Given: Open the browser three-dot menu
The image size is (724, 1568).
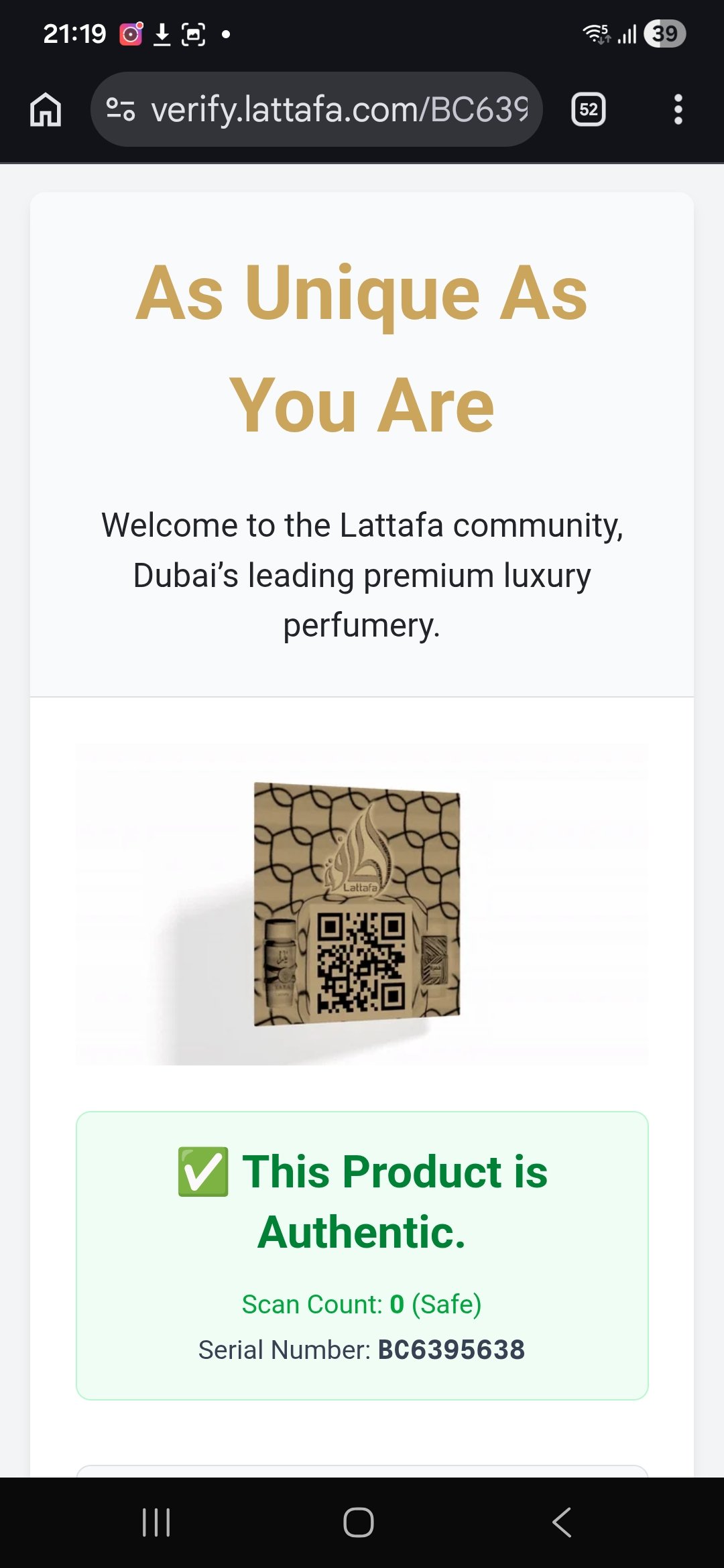Looking at the screenshot, I should [x=678, y=109].
